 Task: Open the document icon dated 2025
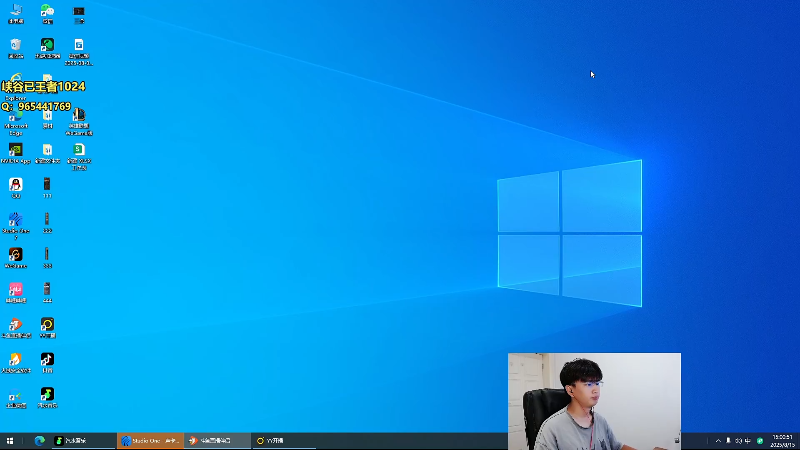point(79,52)
